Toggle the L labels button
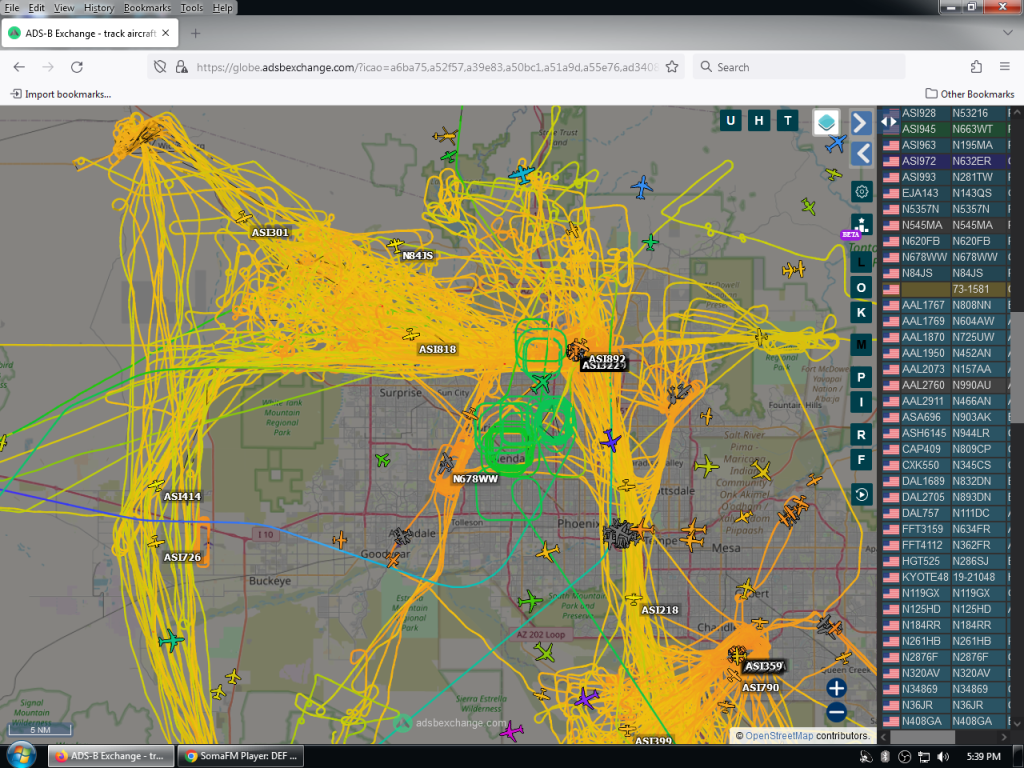Screen dimensions: 1024x768 click(x=861, y=262)
